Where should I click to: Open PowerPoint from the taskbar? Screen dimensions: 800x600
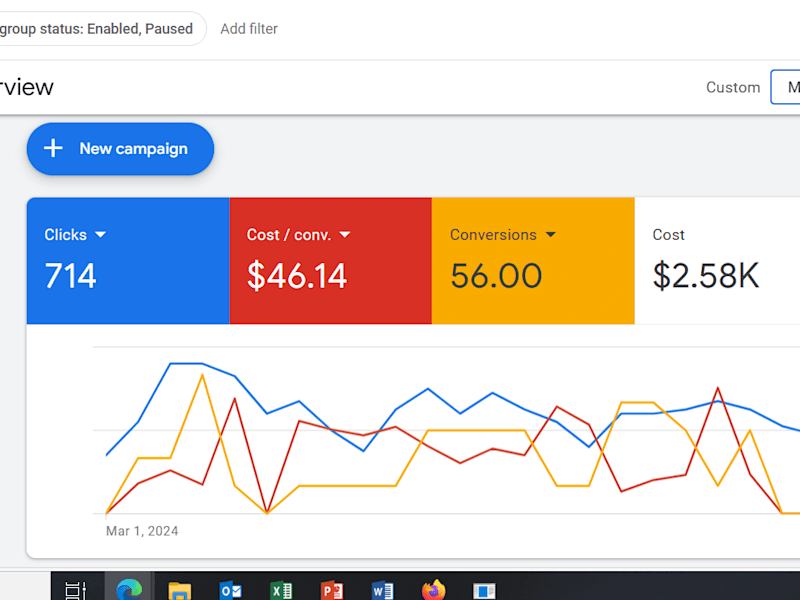click(x=332, y=591)
